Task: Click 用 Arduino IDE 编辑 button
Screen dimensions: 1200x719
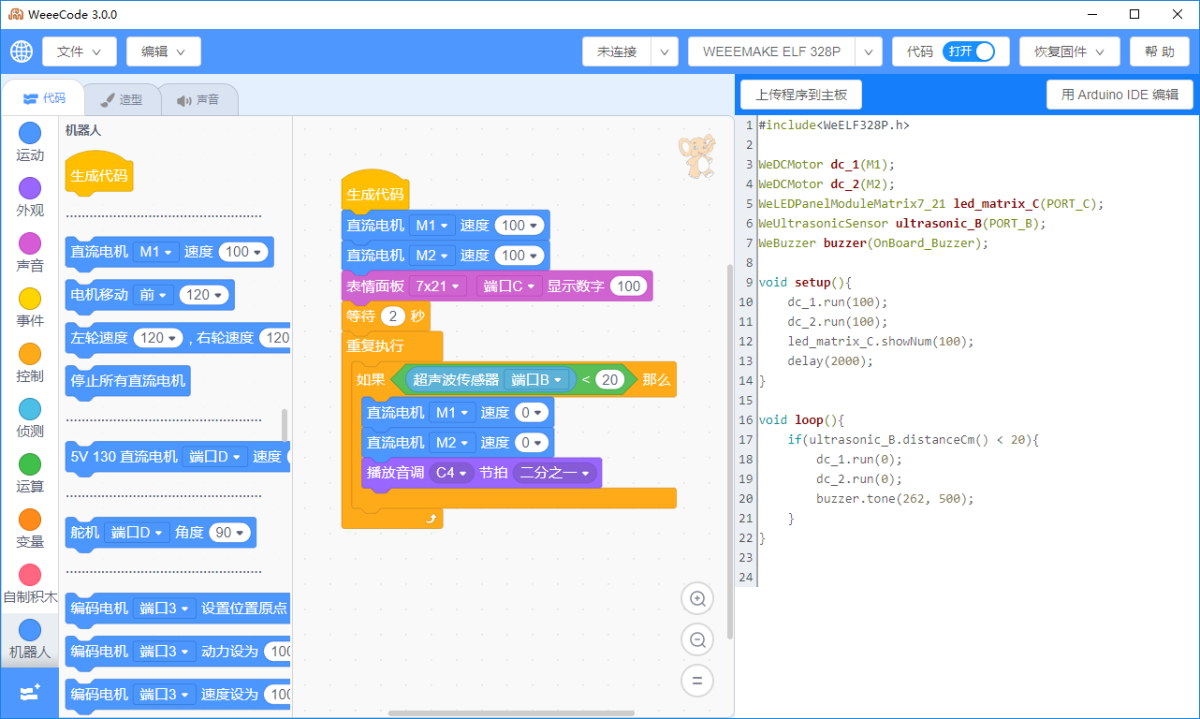Action: pos(1119,95)
